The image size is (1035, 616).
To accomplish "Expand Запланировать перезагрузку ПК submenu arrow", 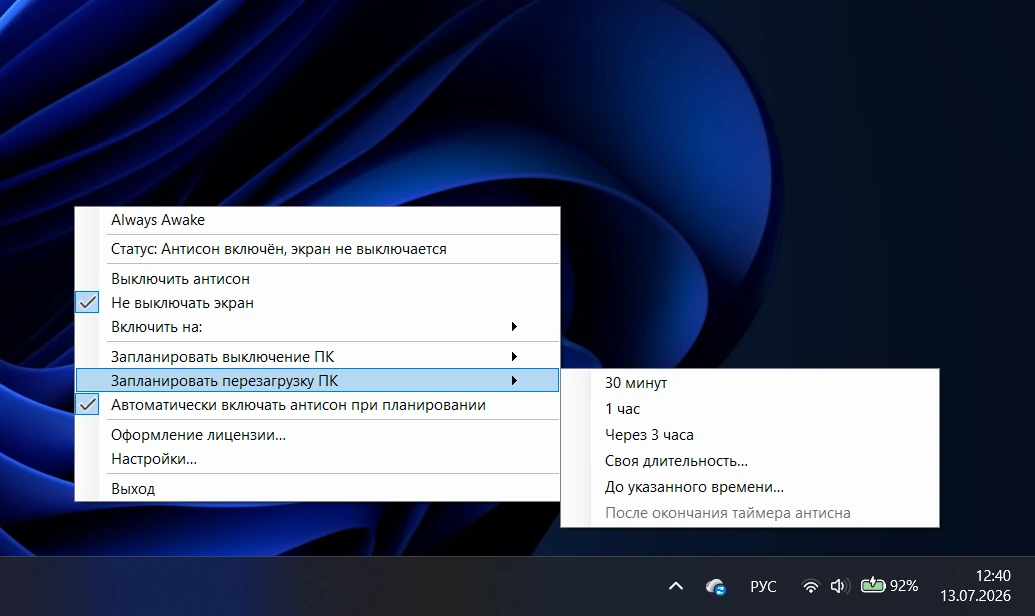I will pos(514,380).
